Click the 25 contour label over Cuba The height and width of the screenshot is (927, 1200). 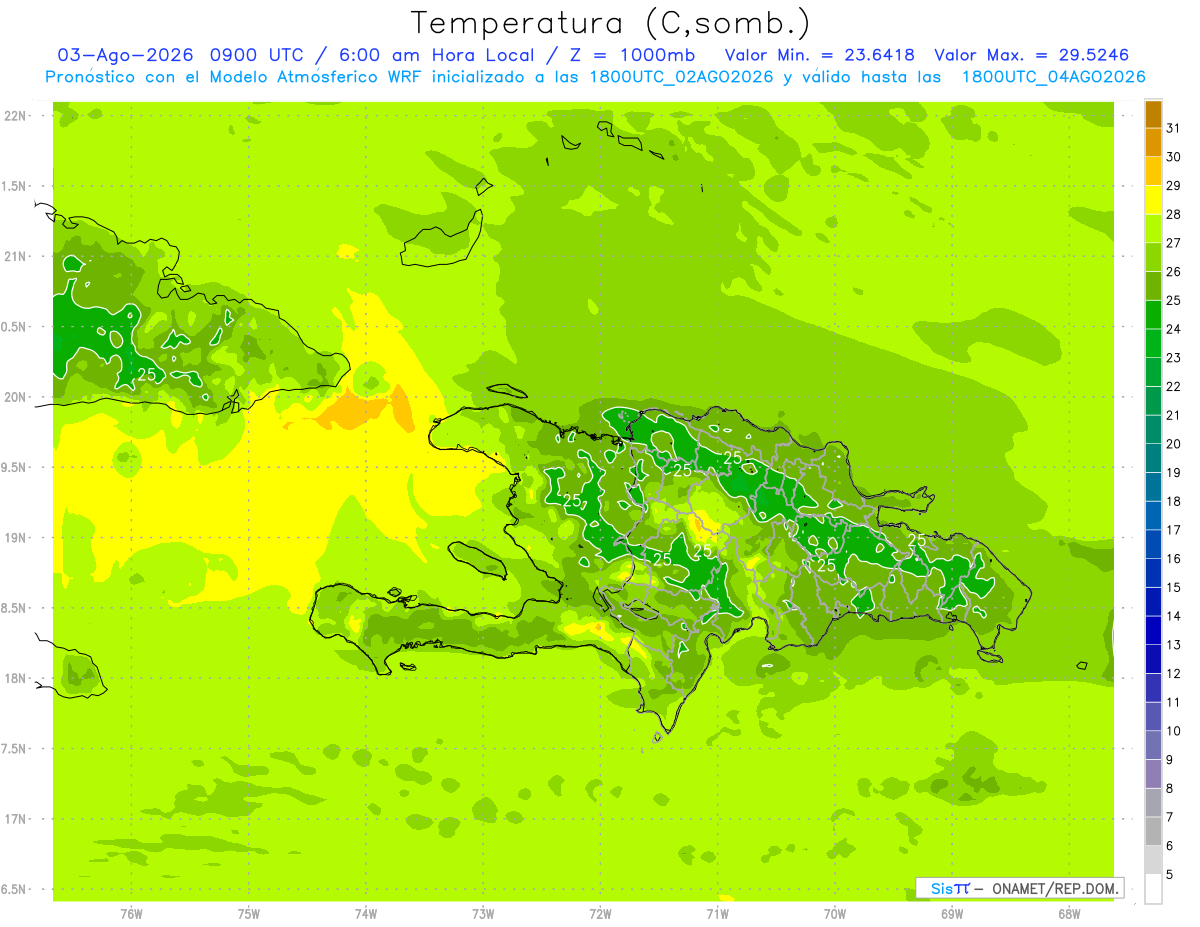click(147, 375)
